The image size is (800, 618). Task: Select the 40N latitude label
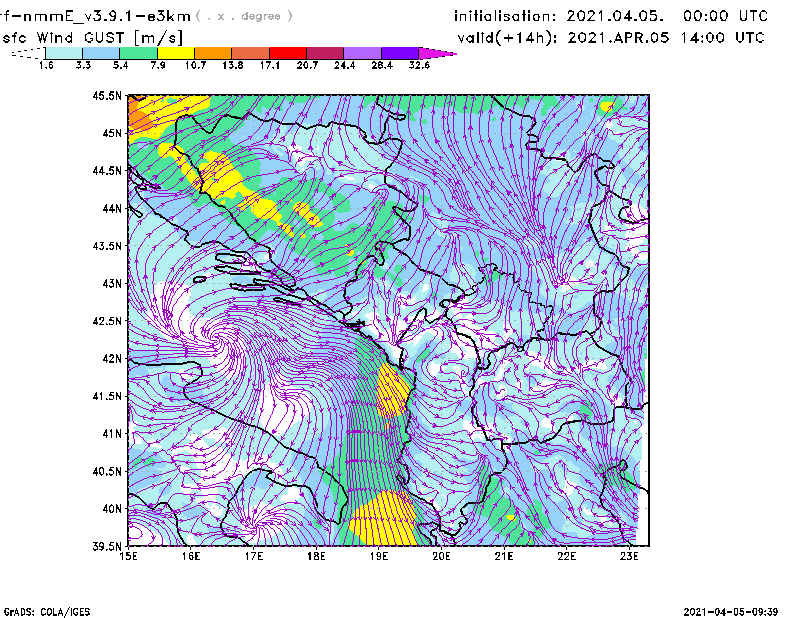point(112,509)
